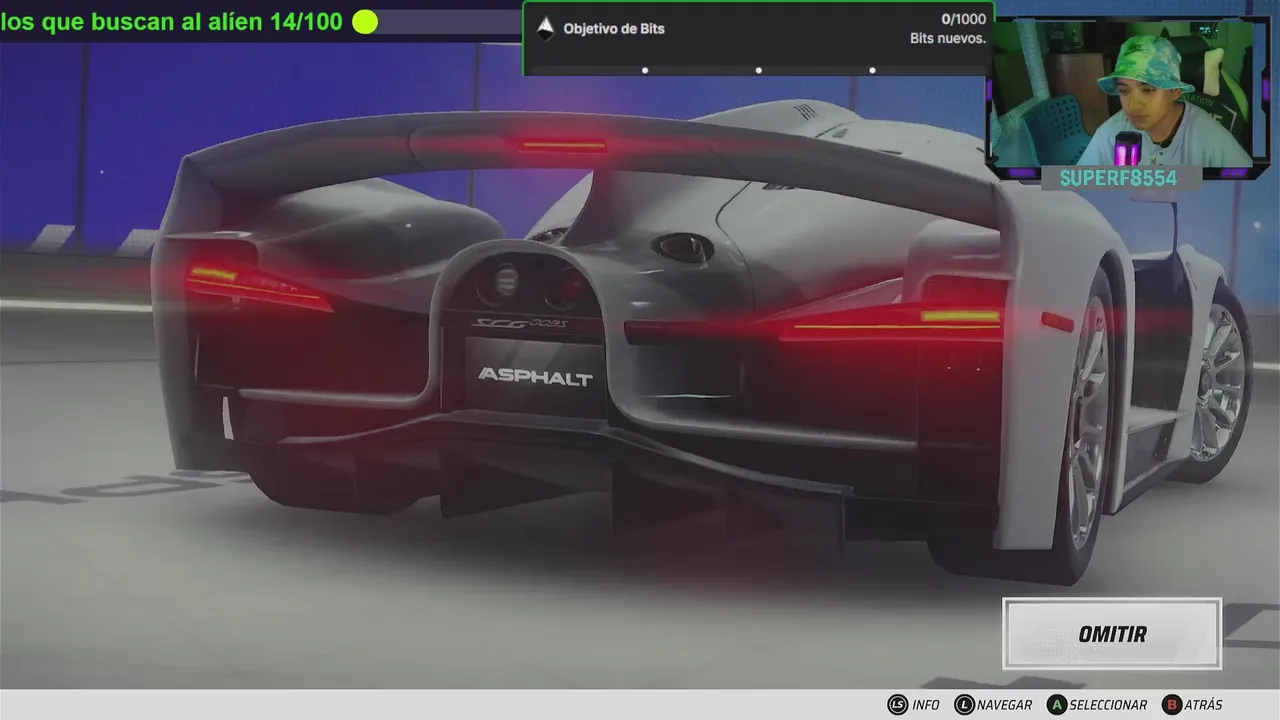Click the 'Objetivo de Bits' label
This screenshot has width=1280, height=720.
pos(614,29)
